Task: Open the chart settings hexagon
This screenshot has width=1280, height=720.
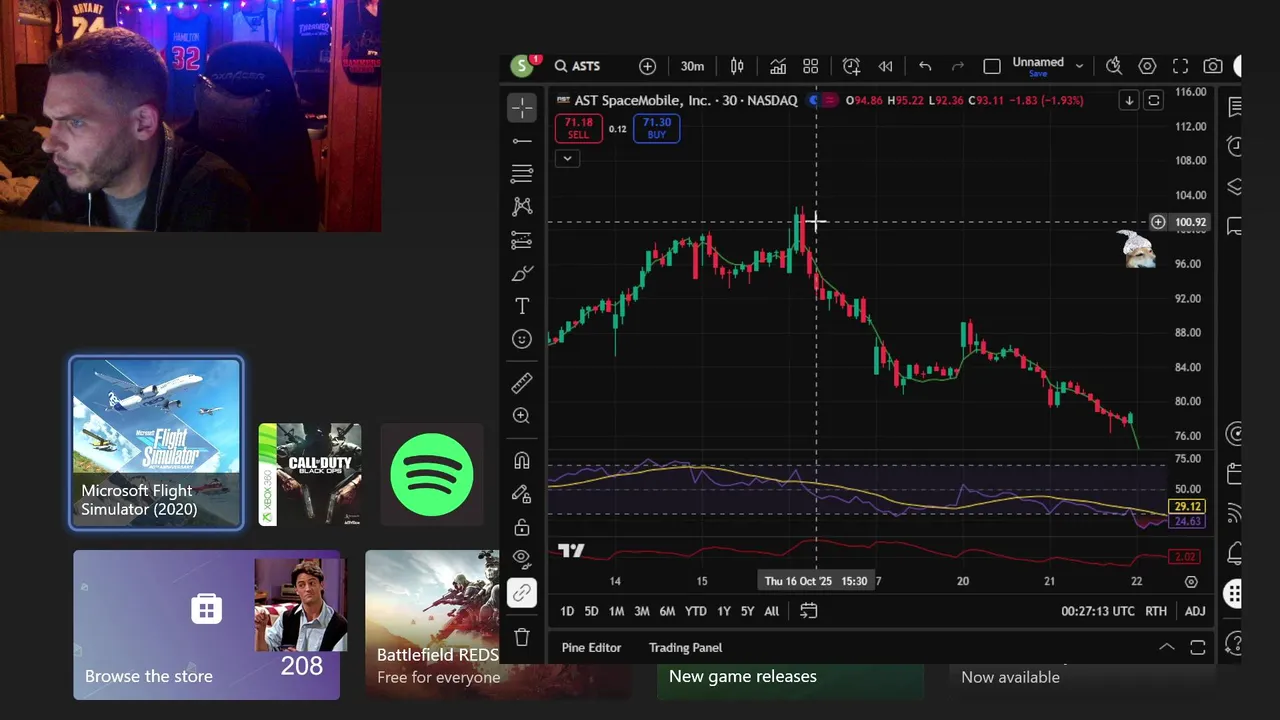Action: pyautogui.click(x=1147, y=66)
